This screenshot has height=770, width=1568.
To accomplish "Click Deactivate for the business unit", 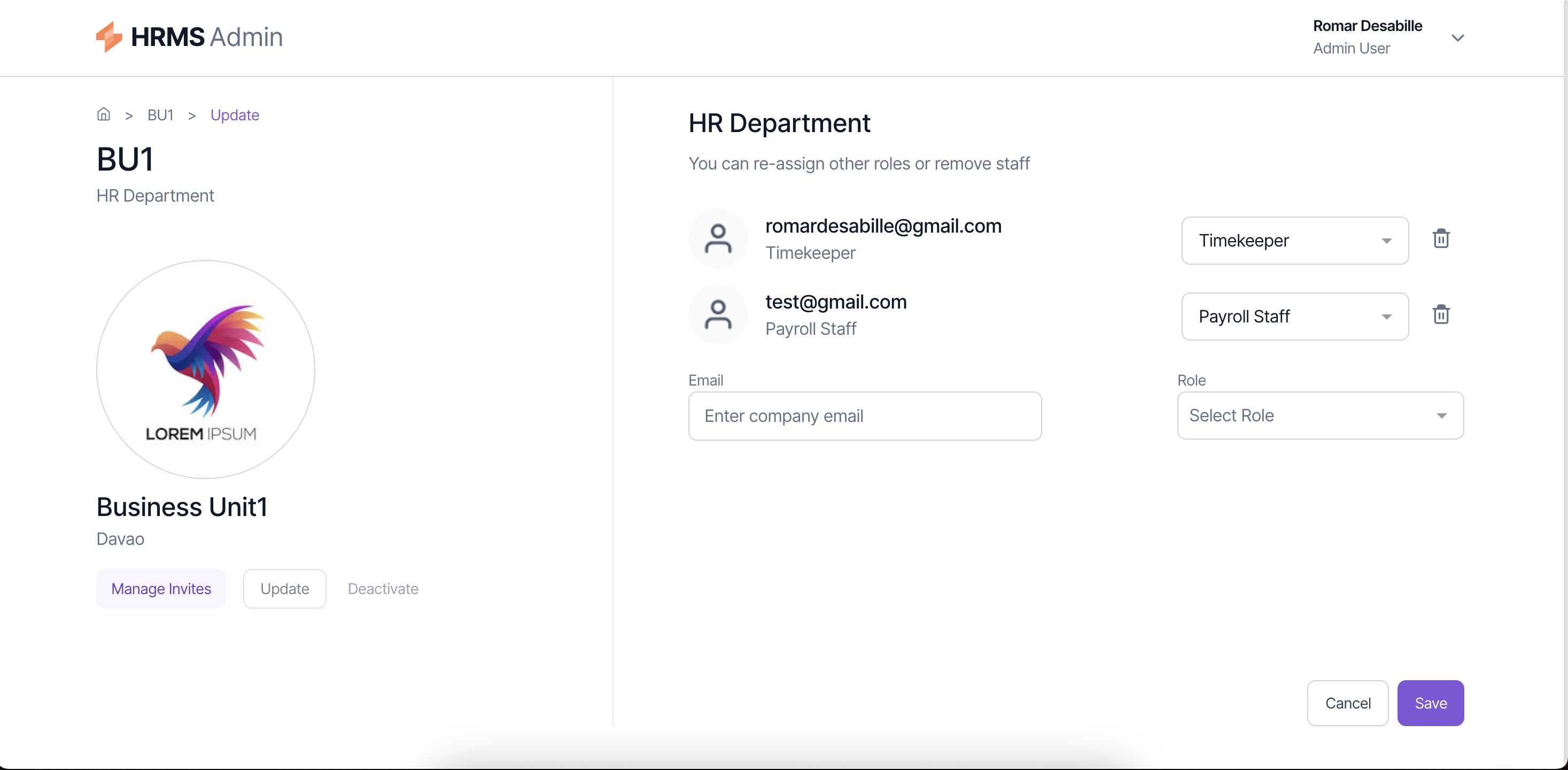I will (x=383, y=589).
